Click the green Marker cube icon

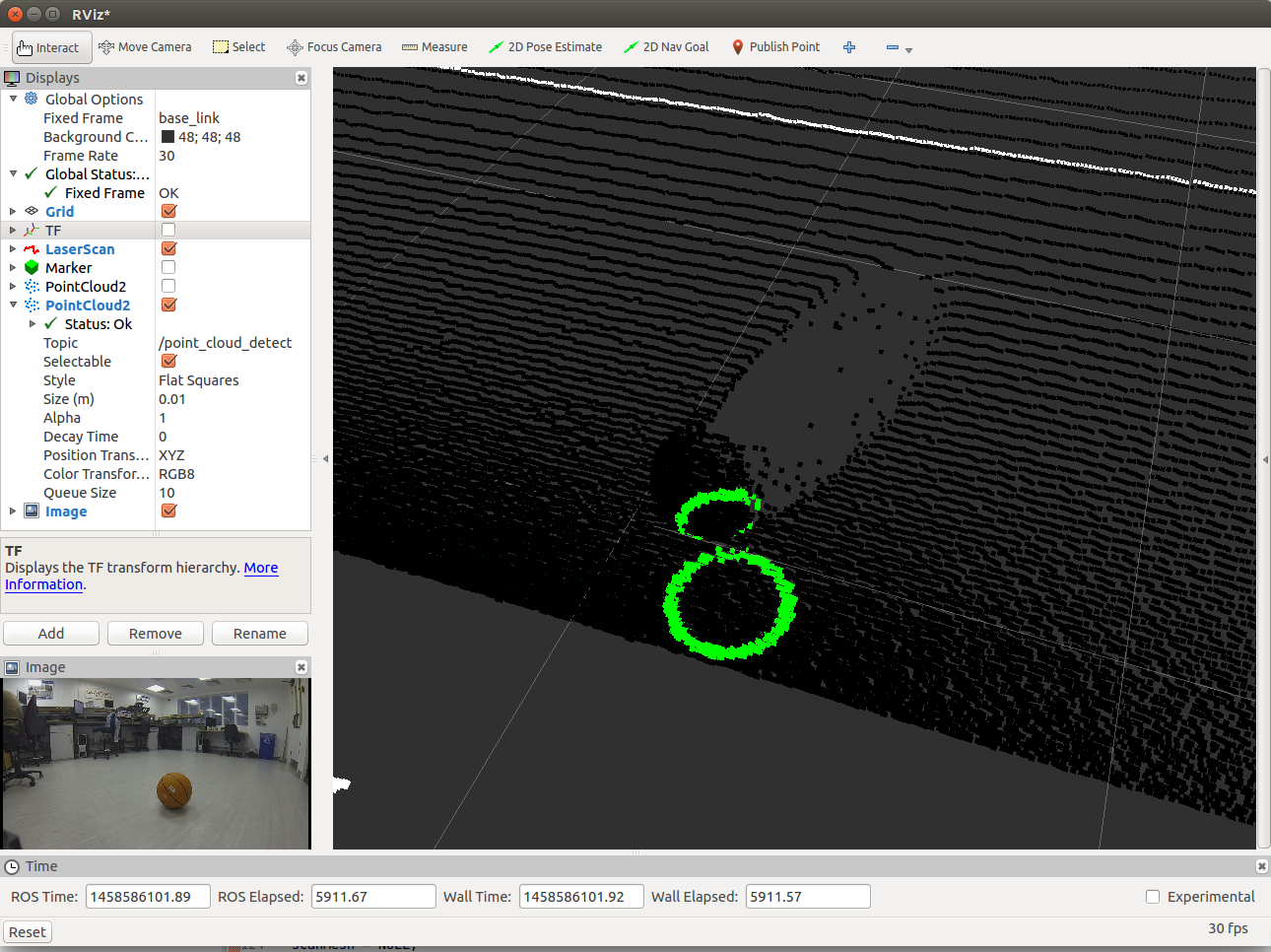click(x=32, y=268)
